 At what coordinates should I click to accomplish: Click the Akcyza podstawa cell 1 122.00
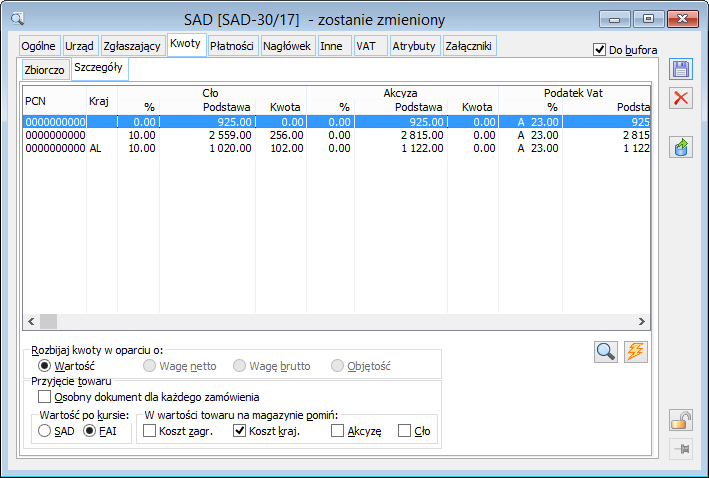(401, 148)
